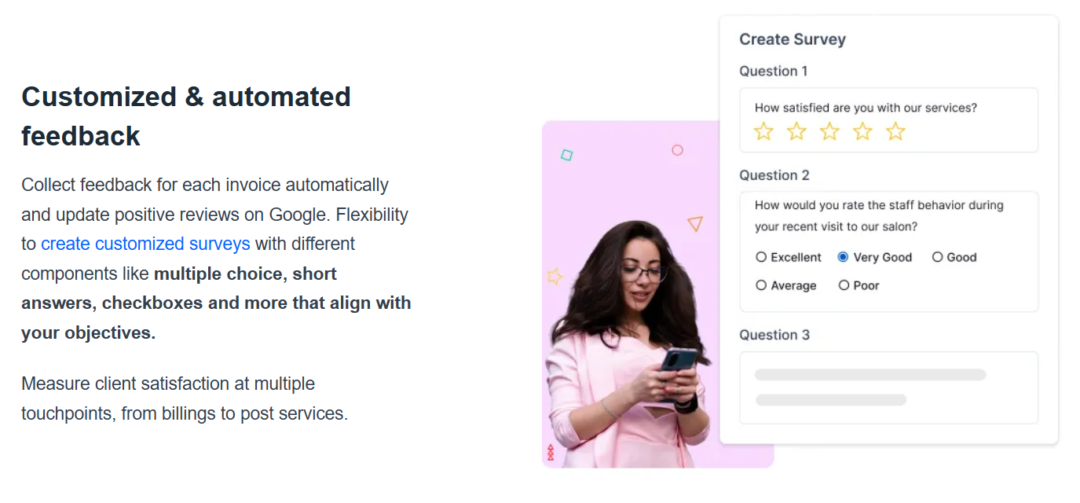This screenshot has width=1080, height=503.
Task: Select the Excellent radio option
Action: (761, 257)
